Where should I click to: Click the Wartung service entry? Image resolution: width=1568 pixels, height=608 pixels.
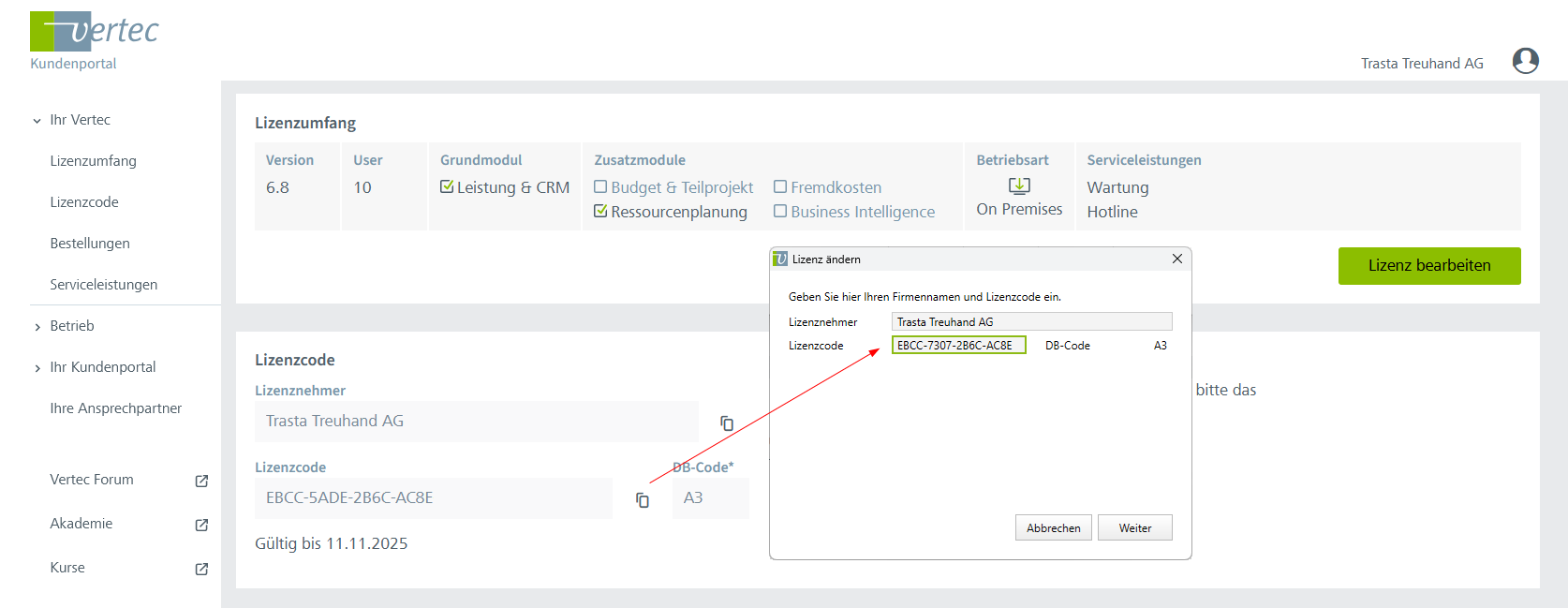pos(1117,187)
